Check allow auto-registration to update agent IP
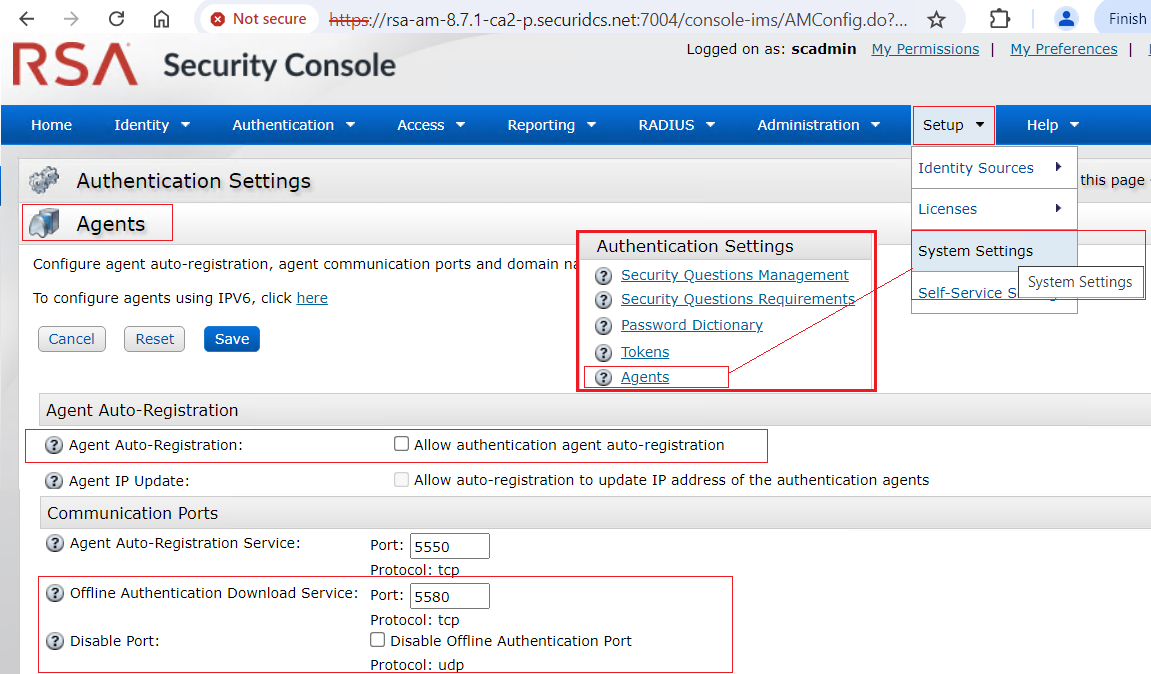 click(401, 479)
